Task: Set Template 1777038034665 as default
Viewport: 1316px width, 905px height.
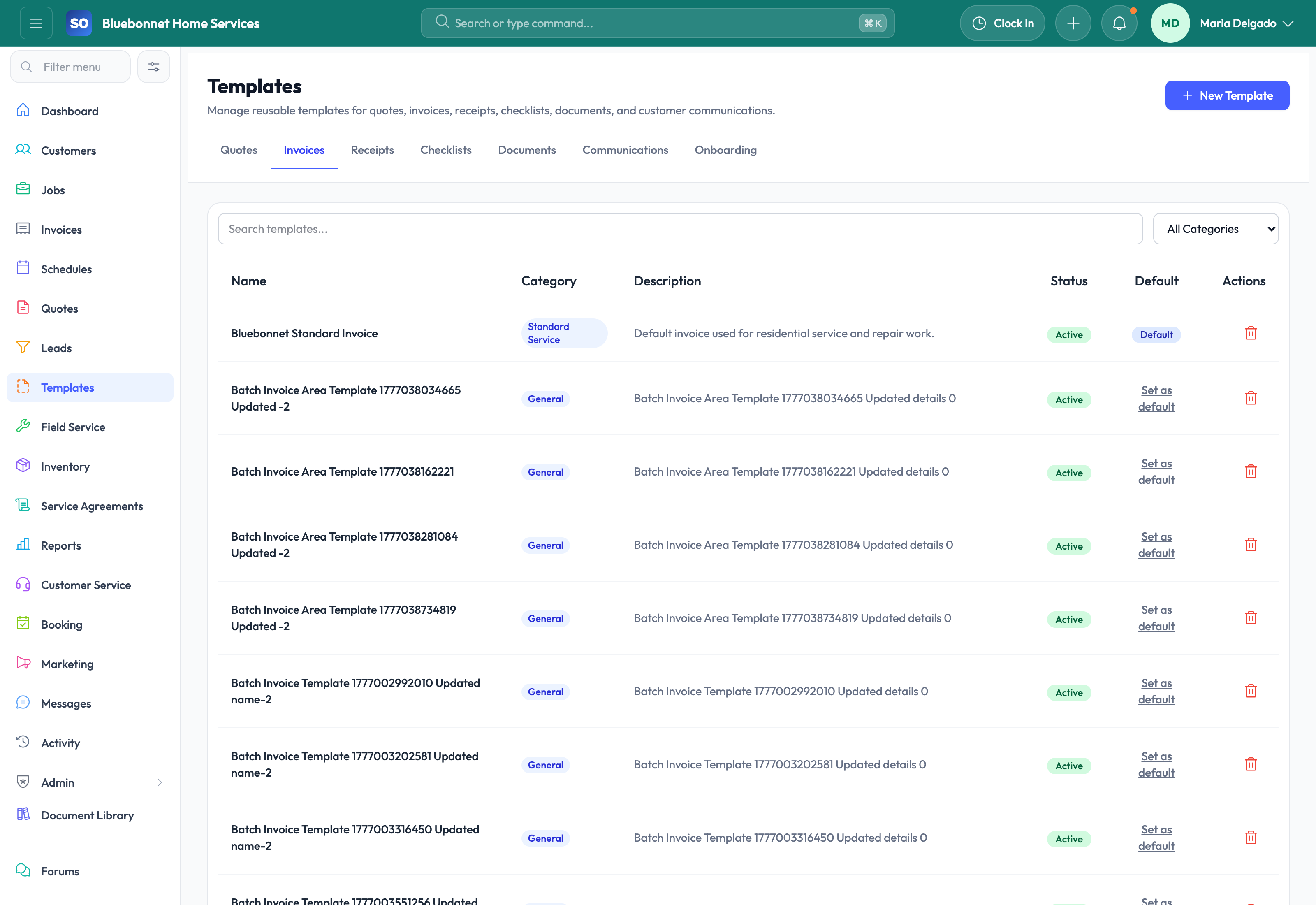Action: [1156, 399]
